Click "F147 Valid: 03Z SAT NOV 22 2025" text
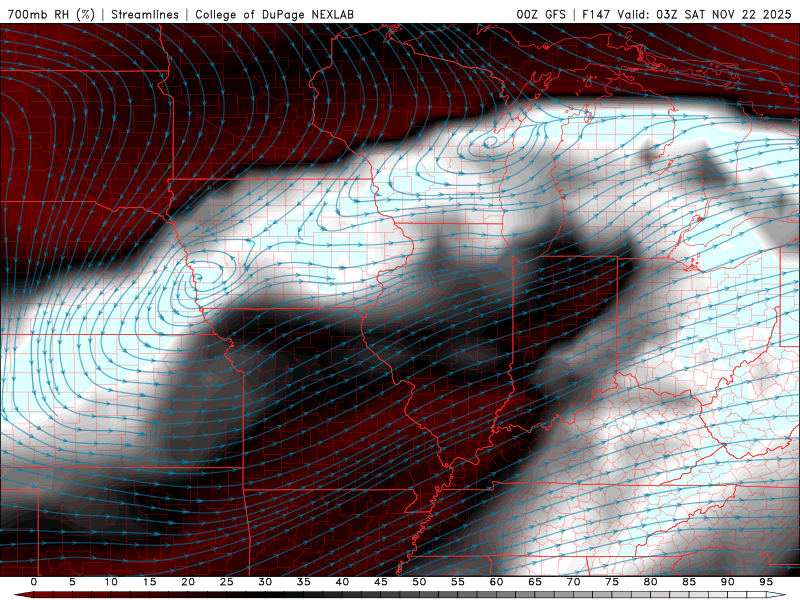The height and width of the screenshot is (600, 800). pyautogui.click(x=687, y=14)
